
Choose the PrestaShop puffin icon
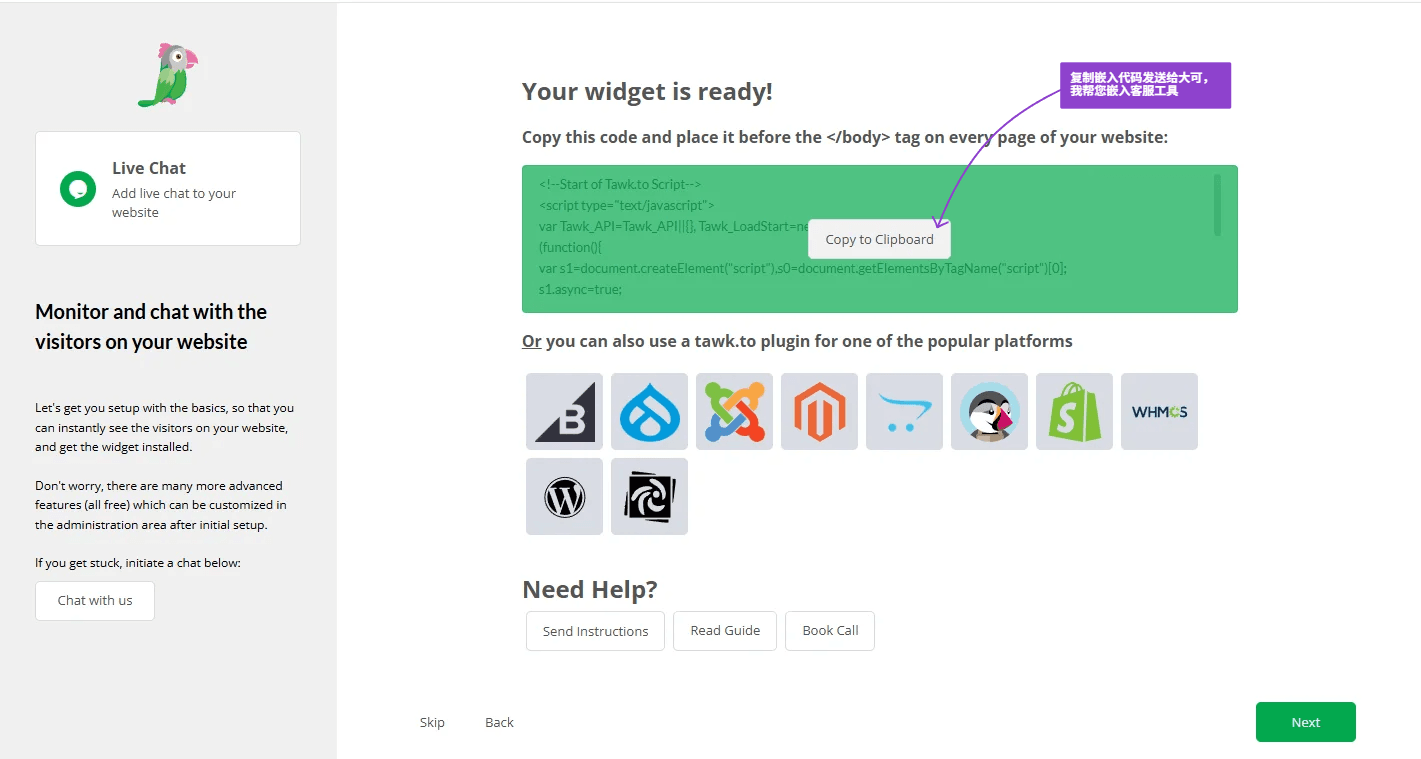pyautogui.click(x=989, y=411)
